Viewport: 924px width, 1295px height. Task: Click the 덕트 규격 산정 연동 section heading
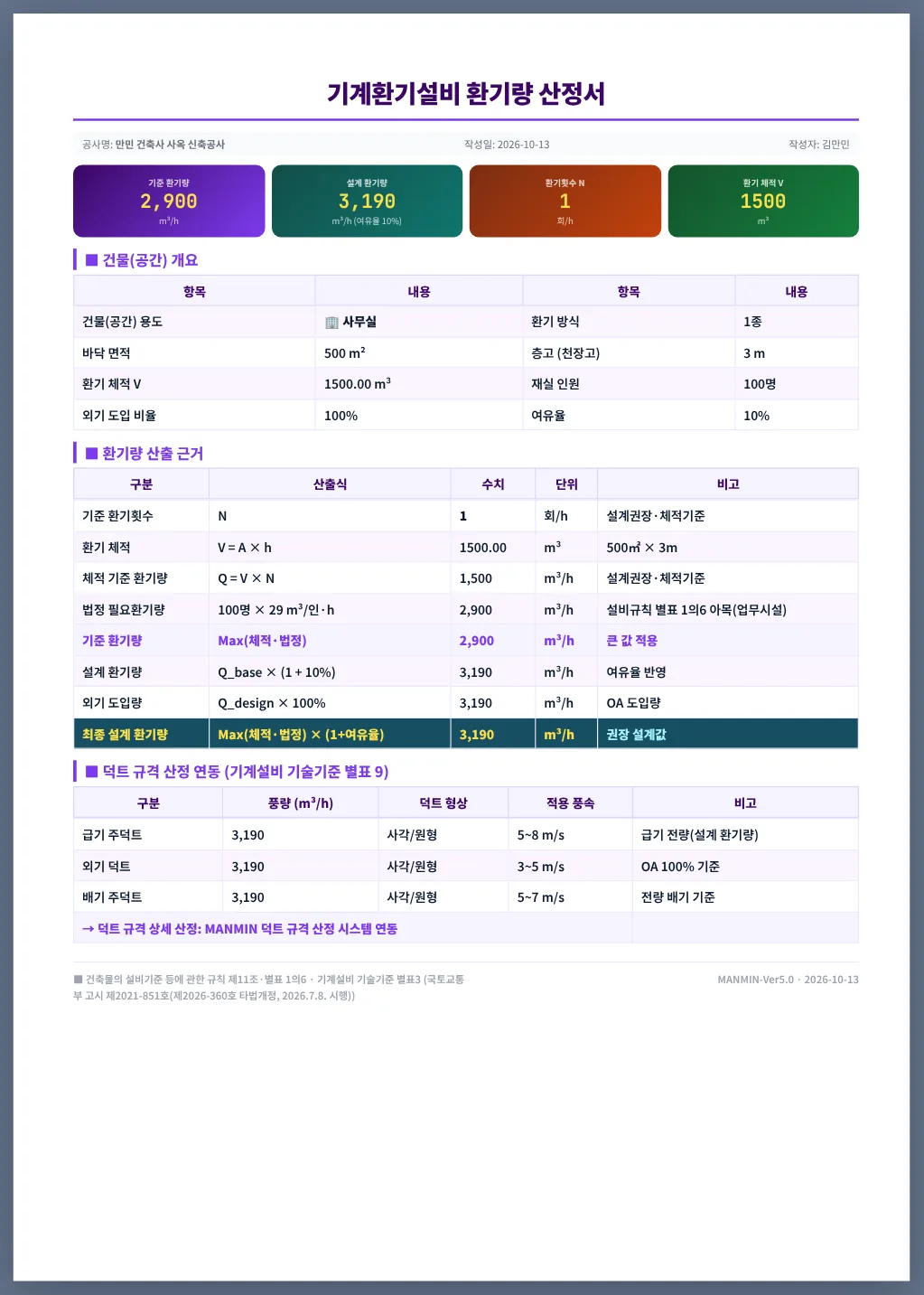[237, 772]
